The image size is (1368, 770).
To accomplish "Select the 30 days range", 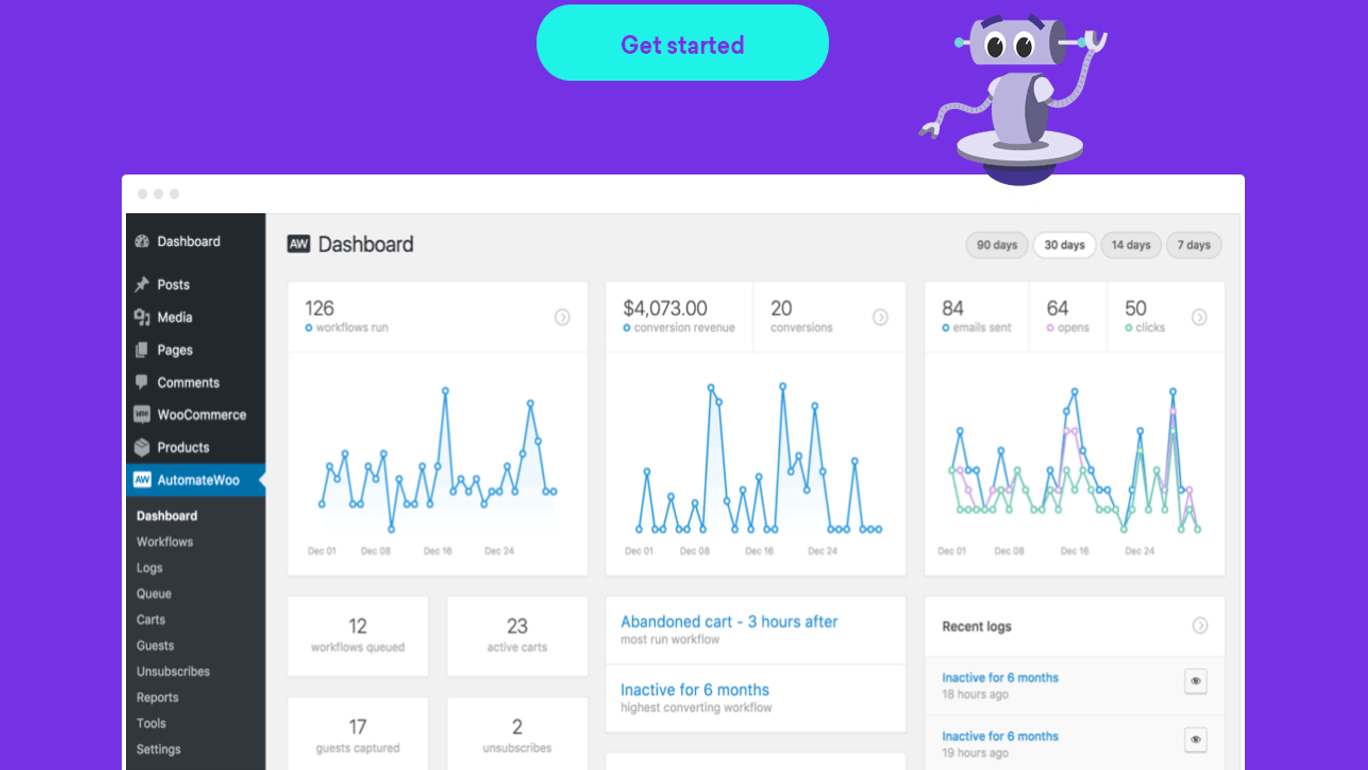I will click(1064, 245).
